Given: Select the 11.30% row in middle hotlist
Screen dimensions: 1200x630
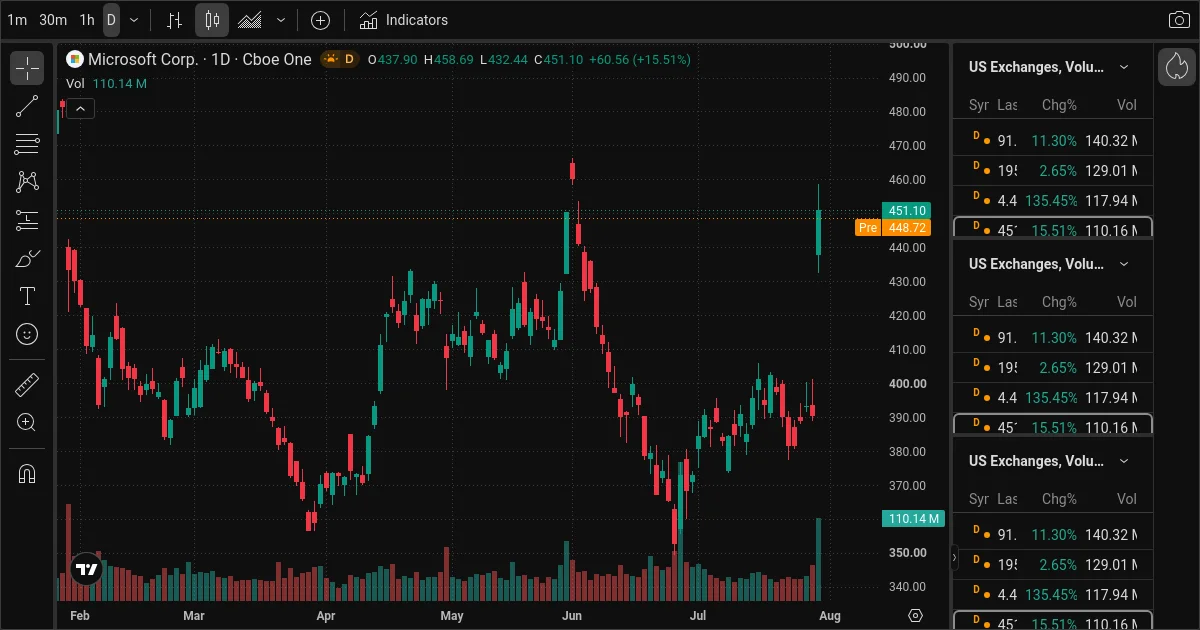Looking at the screenshot, I should coord(1053,338).
